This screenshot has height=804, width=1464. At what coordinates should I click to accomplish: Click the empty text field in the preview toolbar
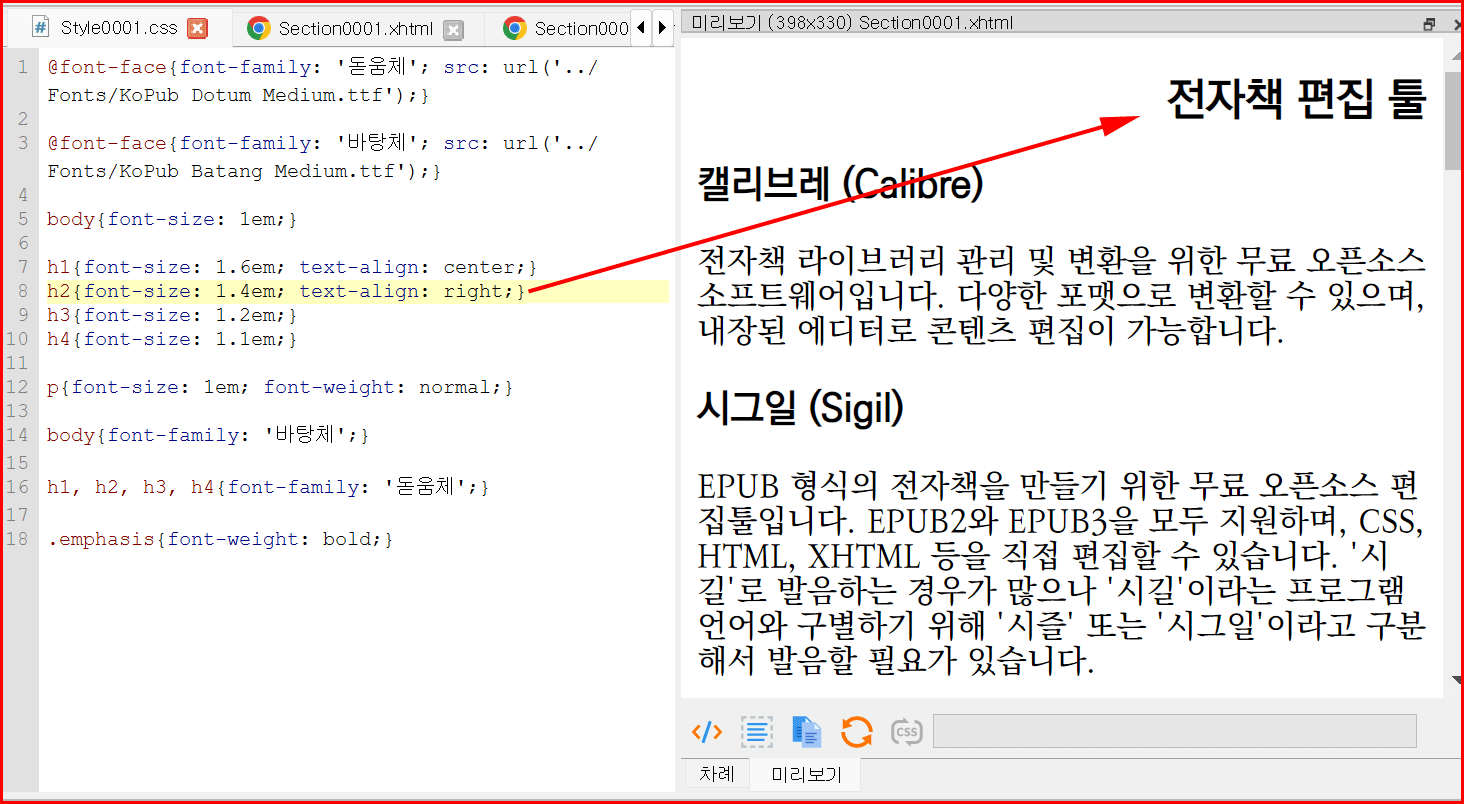pos(1175,731)
